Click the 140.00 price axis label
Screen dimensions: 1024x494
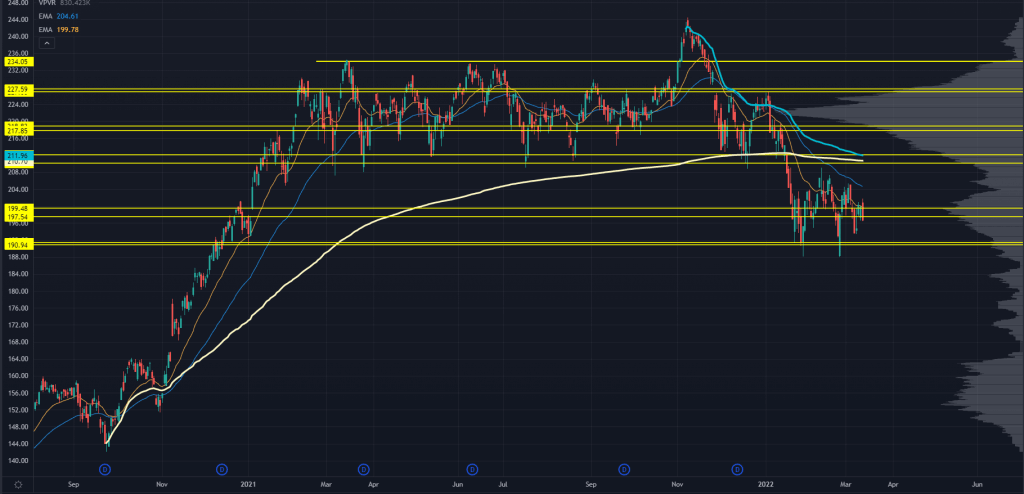(17, 461)
